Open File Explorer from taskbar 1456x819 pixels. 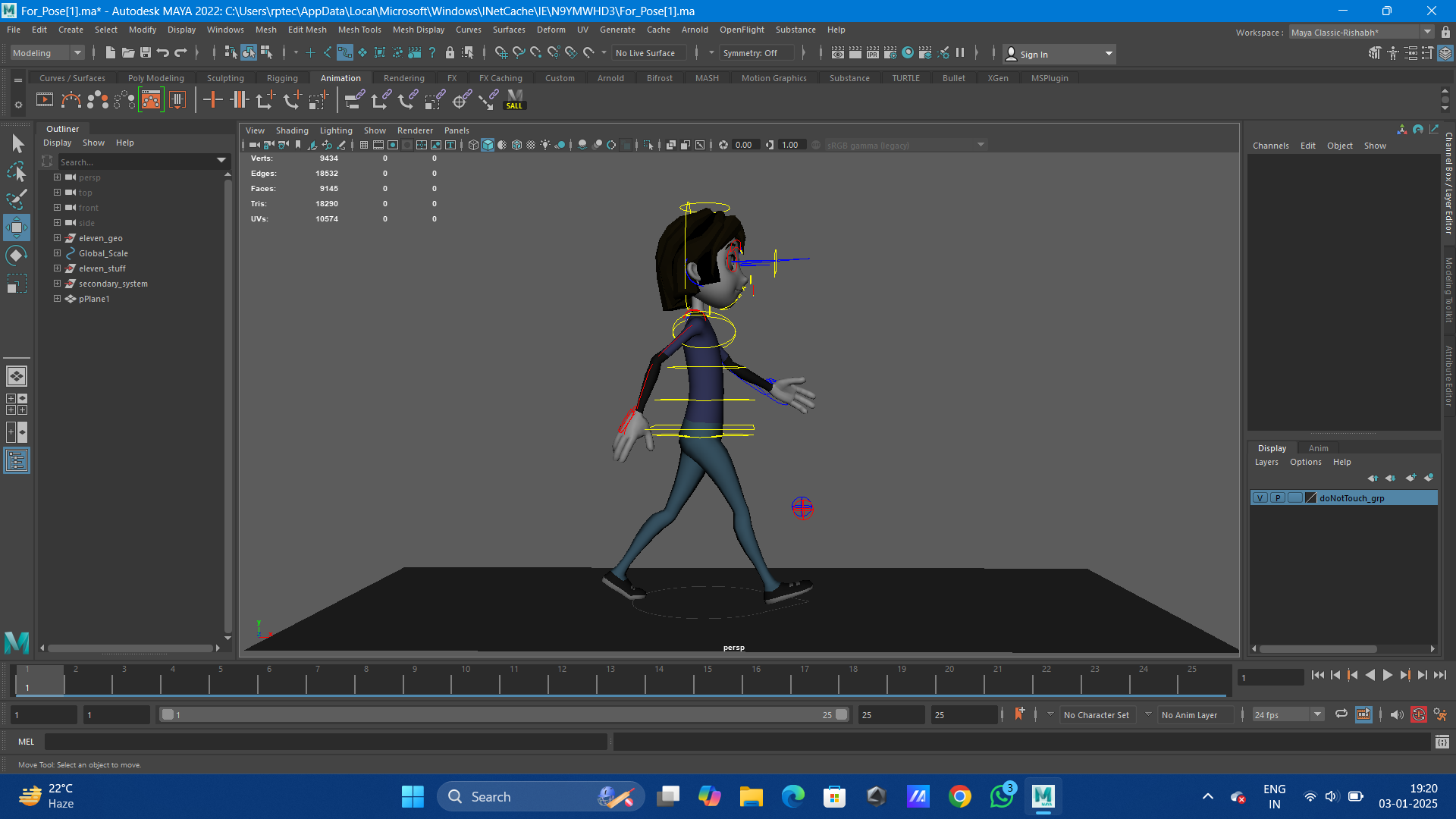click(751, 796)
